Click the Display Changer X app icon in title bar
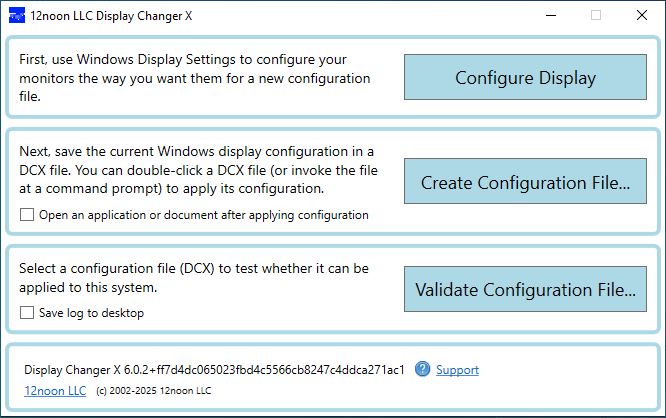 (x=17, y=16)
